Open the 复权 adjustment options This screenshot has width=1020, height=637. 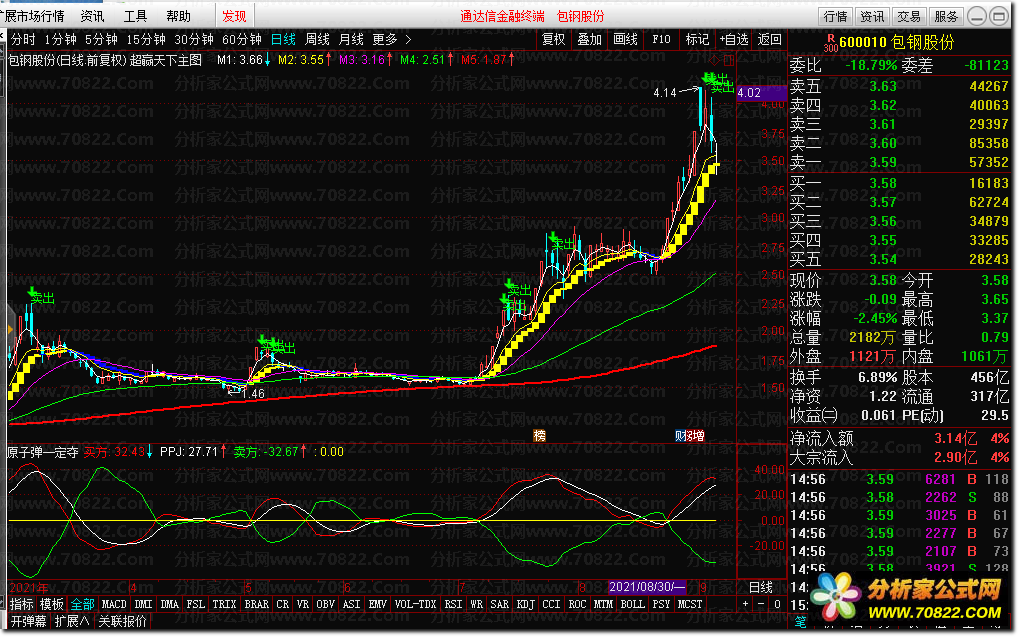click(554, 40)
